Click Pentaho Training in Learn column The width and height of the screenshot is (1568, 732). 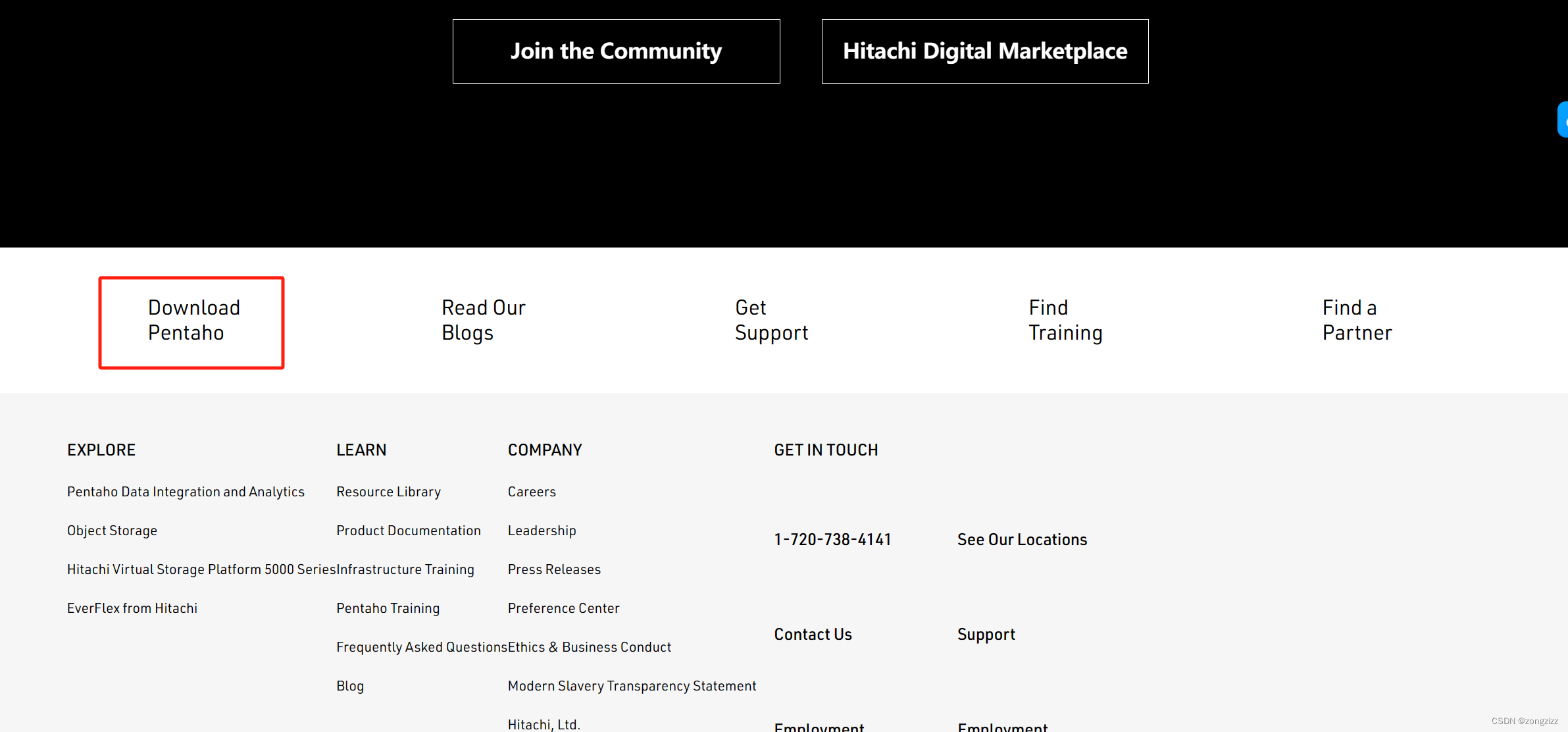click(x=388, y=608)
